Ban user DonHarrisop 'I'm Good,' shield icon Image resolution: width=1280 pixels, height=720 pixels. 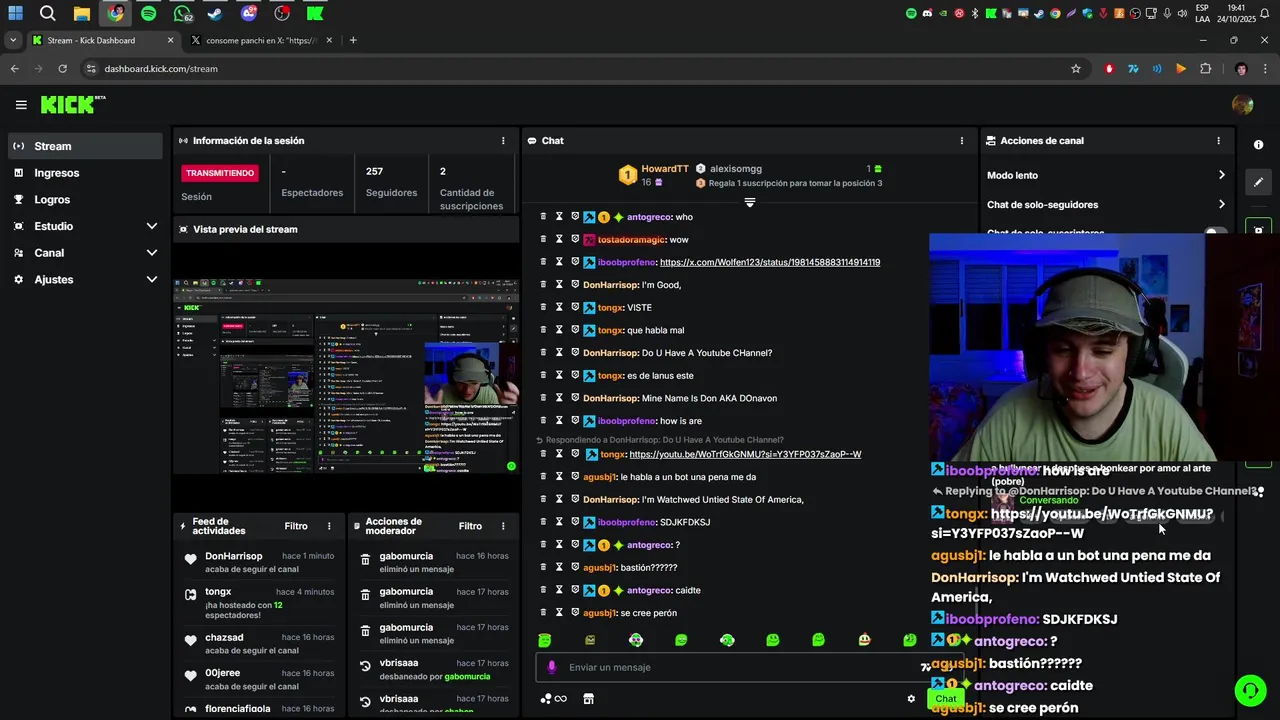575,285
